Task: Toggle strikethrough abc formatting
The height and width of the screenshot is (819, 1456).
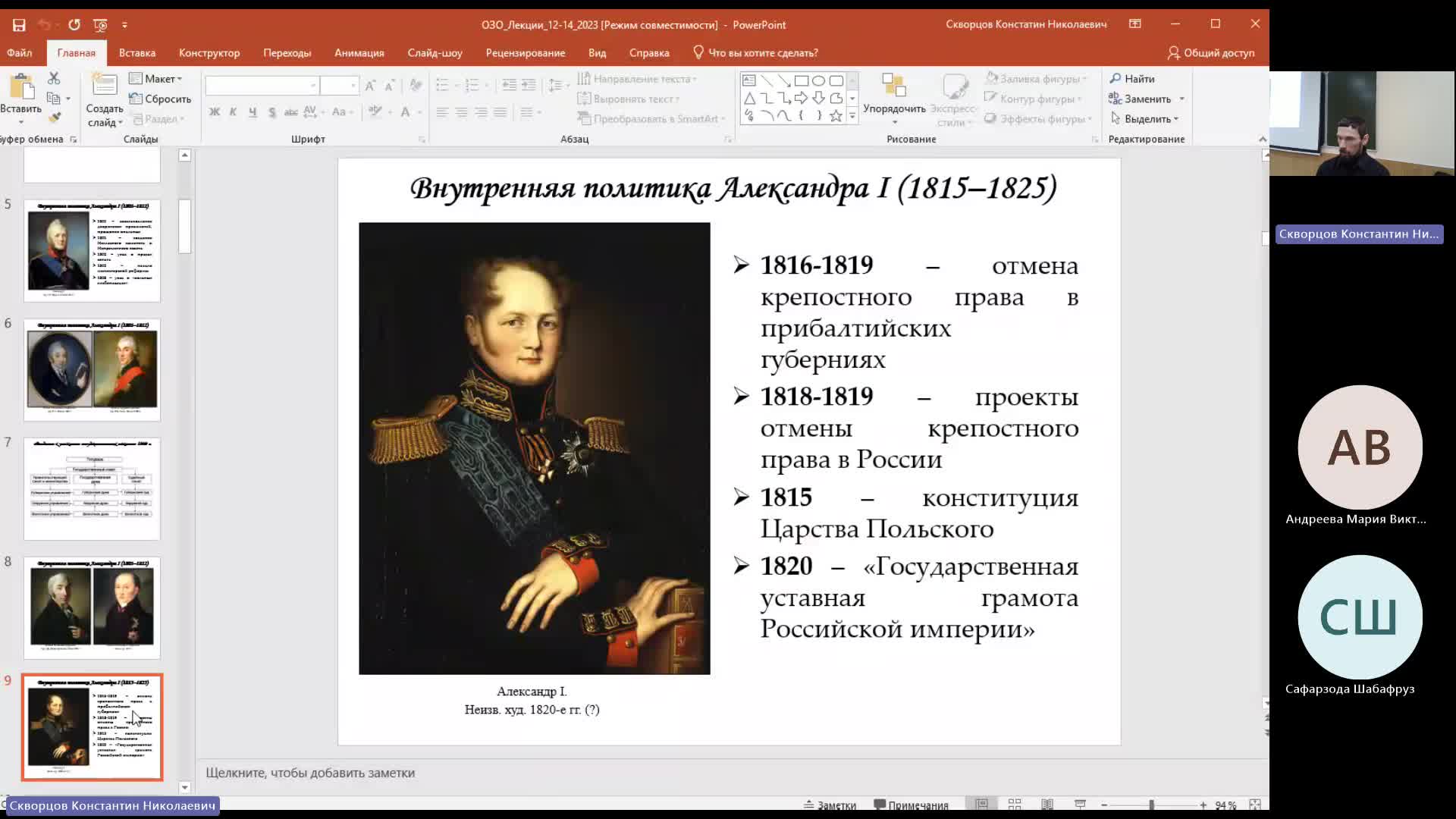Action: coord(290,112)
